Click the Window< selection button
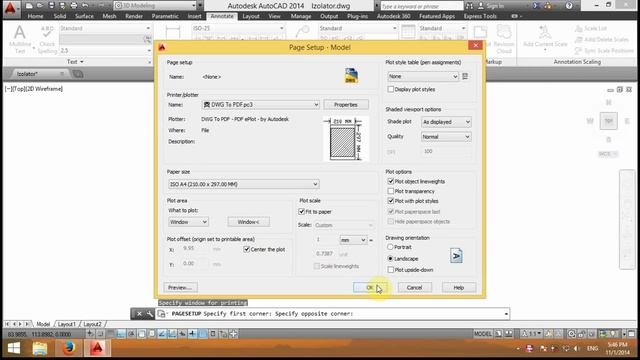 (249, 222)
